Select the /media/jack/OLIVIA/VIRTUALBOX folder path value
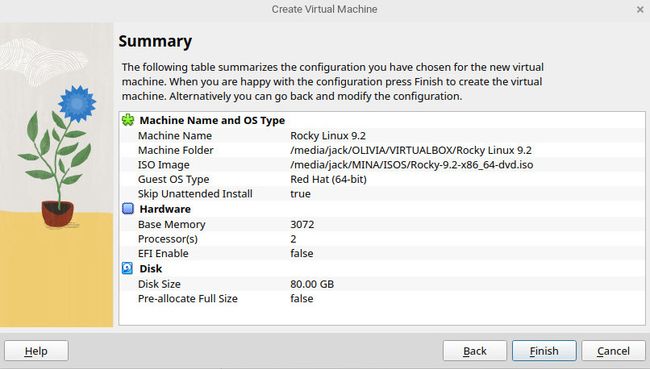Viewport: 650px width, 369px height. 411,150
